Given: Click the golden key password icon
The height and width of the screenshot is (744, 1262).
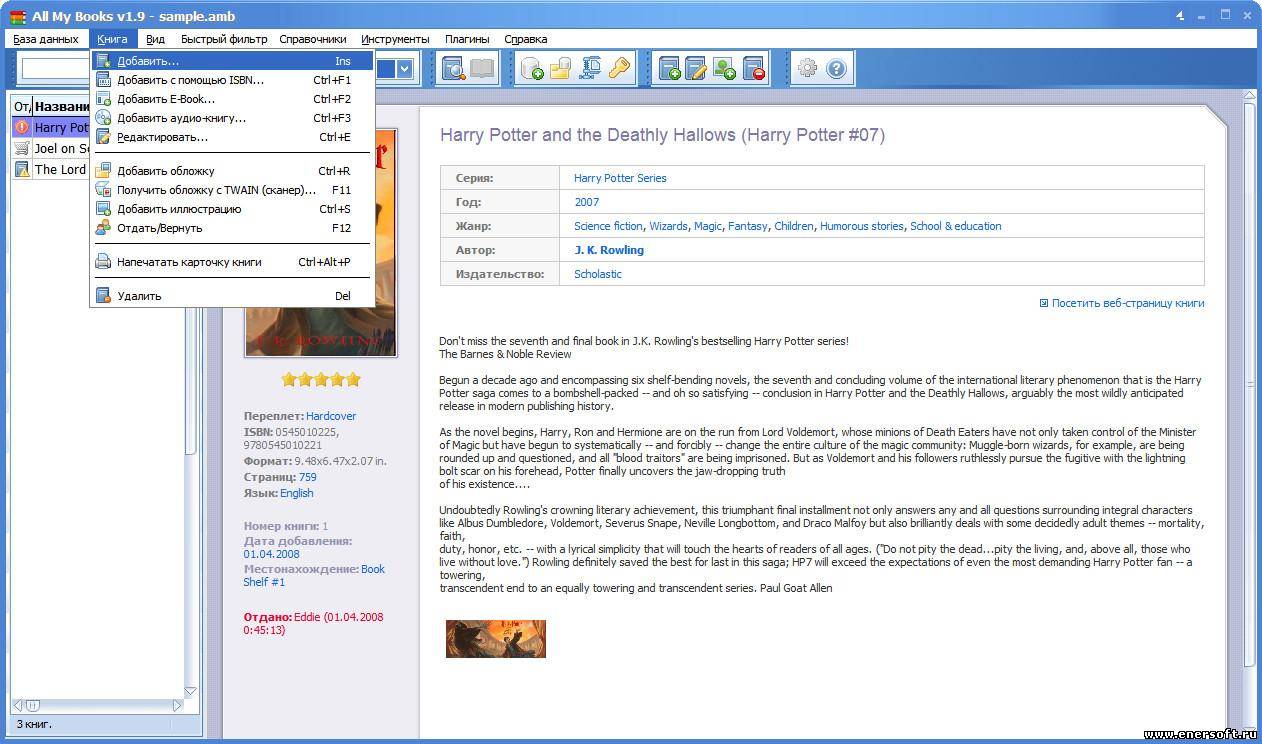Looking at the screenshot, I should point(619,69).
